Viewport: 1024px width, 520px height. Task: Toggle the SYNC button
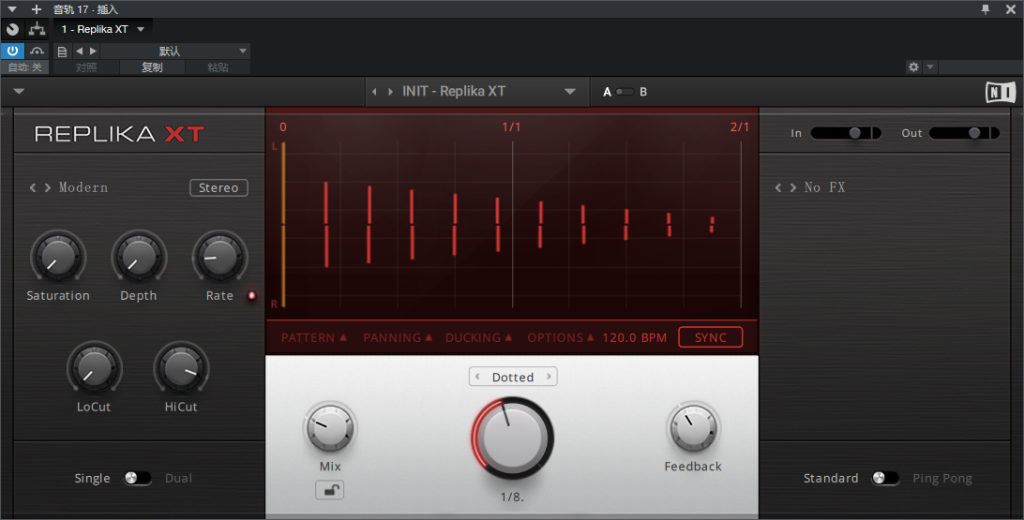click(x=711, y=337)
